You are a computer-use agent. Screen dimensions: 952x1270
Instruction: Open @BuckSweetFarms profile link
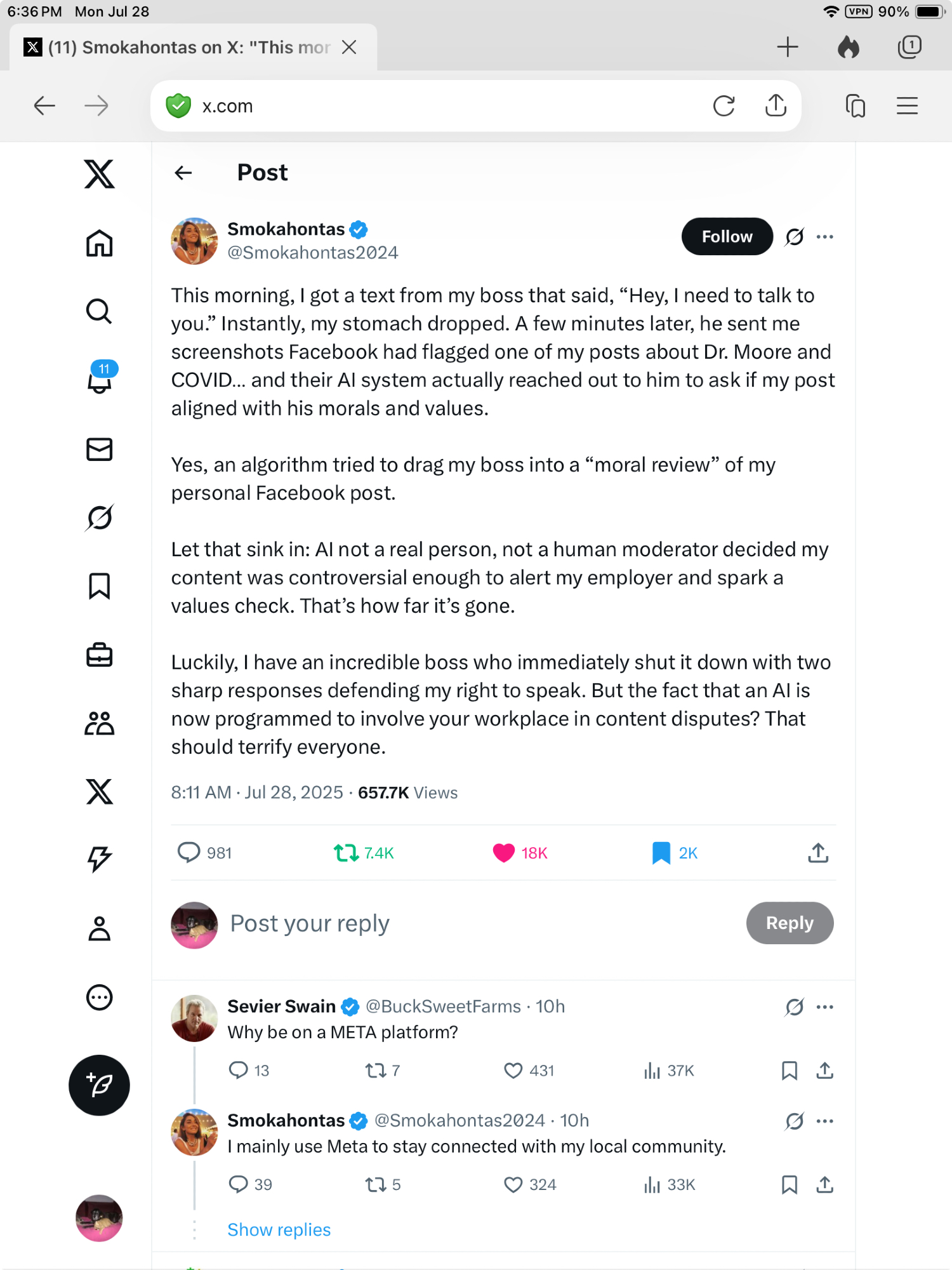click(443, 1006)
